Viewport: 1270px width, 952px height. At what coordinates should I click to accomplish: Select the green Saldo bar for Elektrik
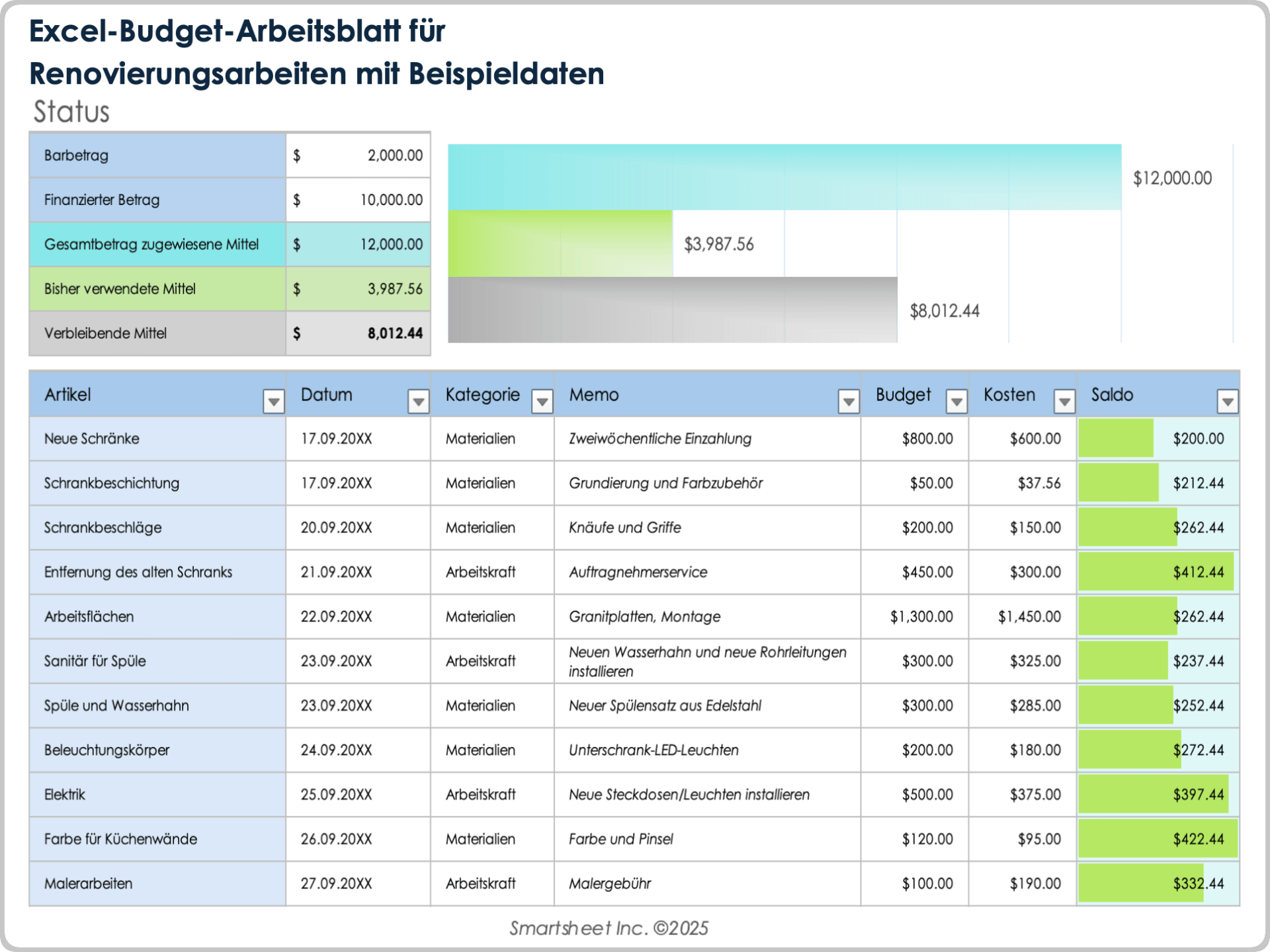[x=1151, y=795]
